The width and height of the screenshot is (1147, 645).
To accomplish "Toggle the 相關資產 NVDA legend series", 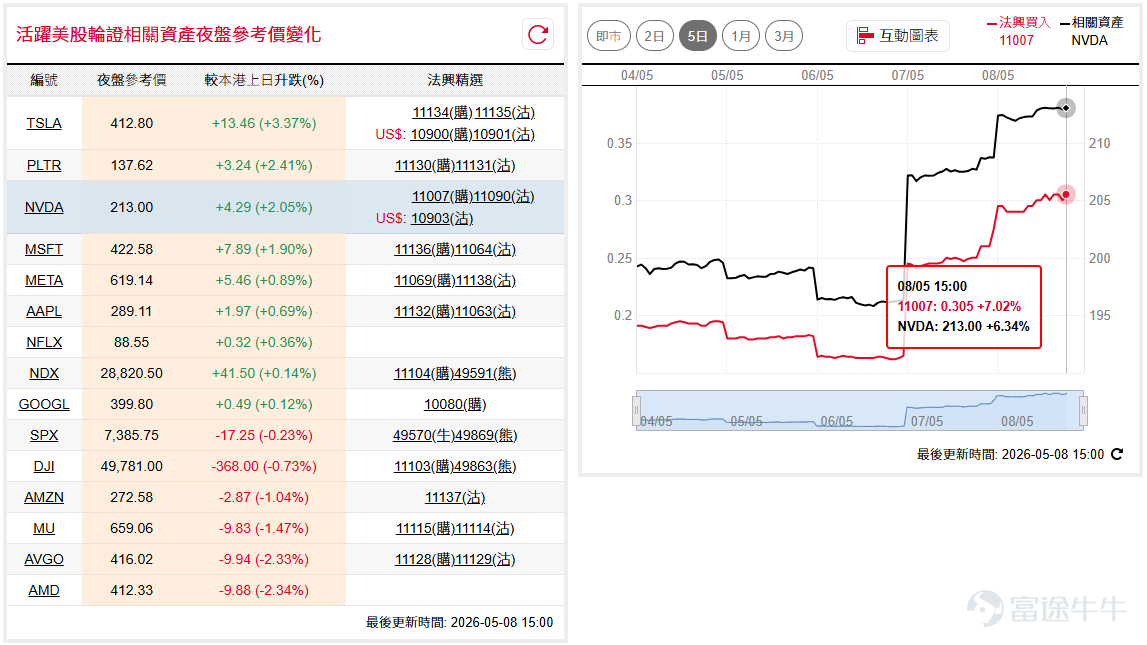I will click(1092, 31).
